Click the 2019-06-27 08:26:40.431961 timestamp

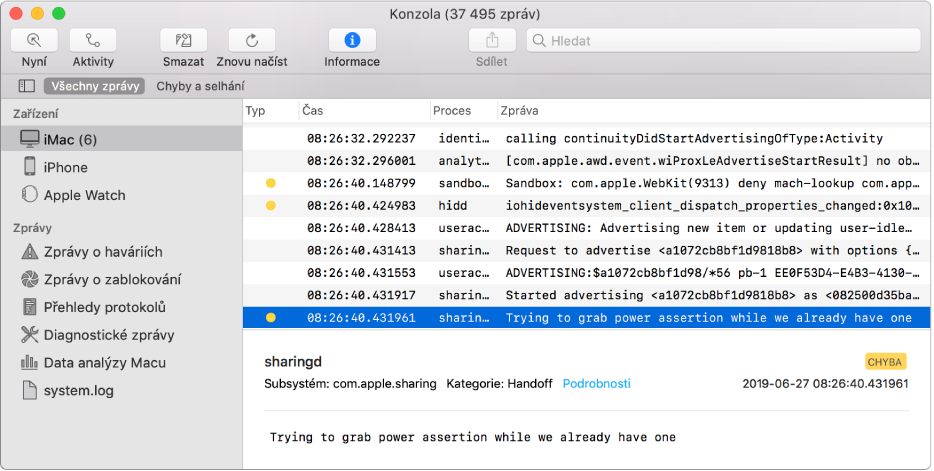[x=825, y=384]
